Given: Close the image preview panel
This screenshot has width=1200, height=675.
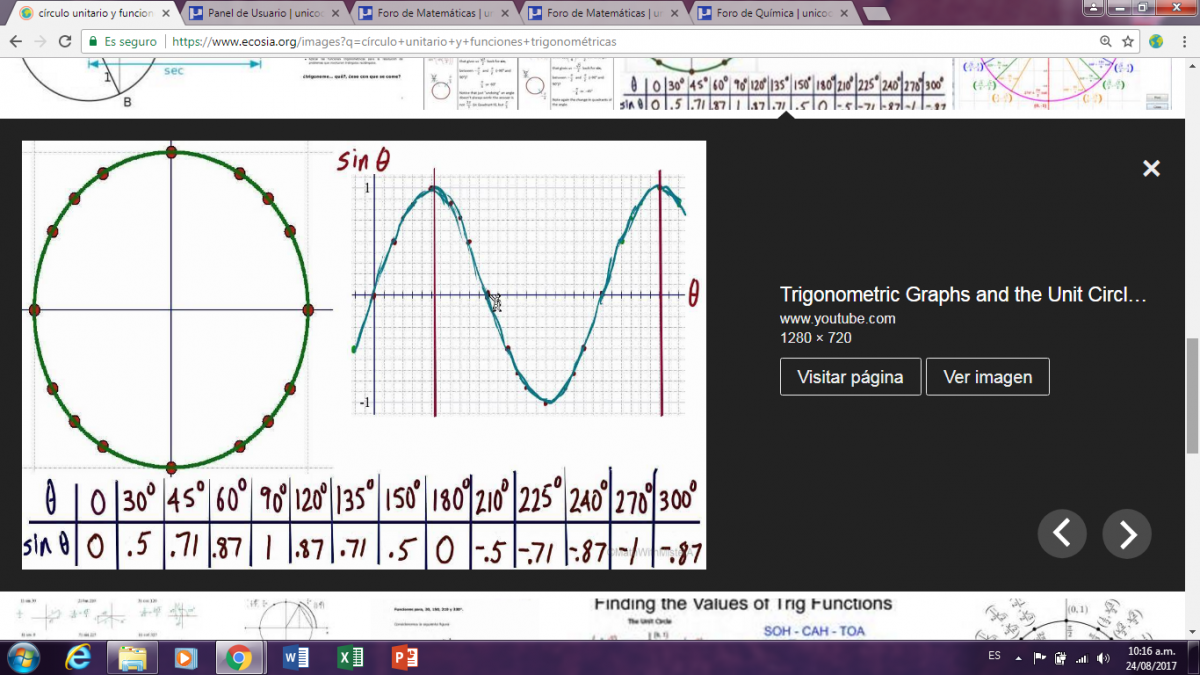Looking at the screenshot, I should [x=1151, y=169].
